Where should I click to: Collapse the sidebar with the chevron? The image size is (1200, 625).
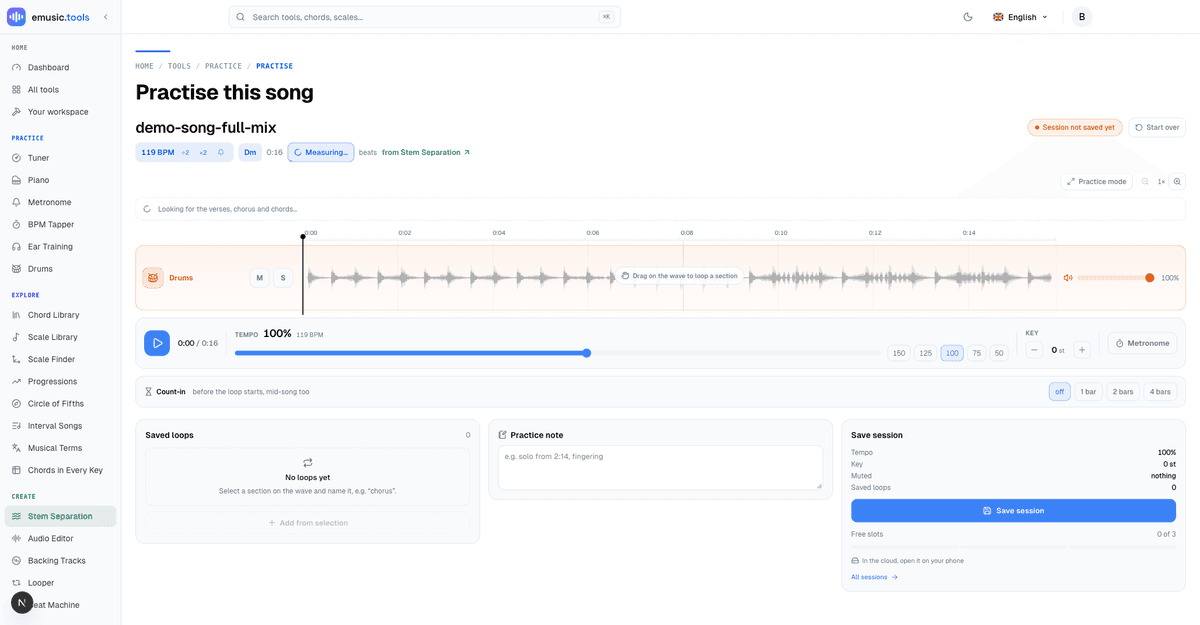106,17
